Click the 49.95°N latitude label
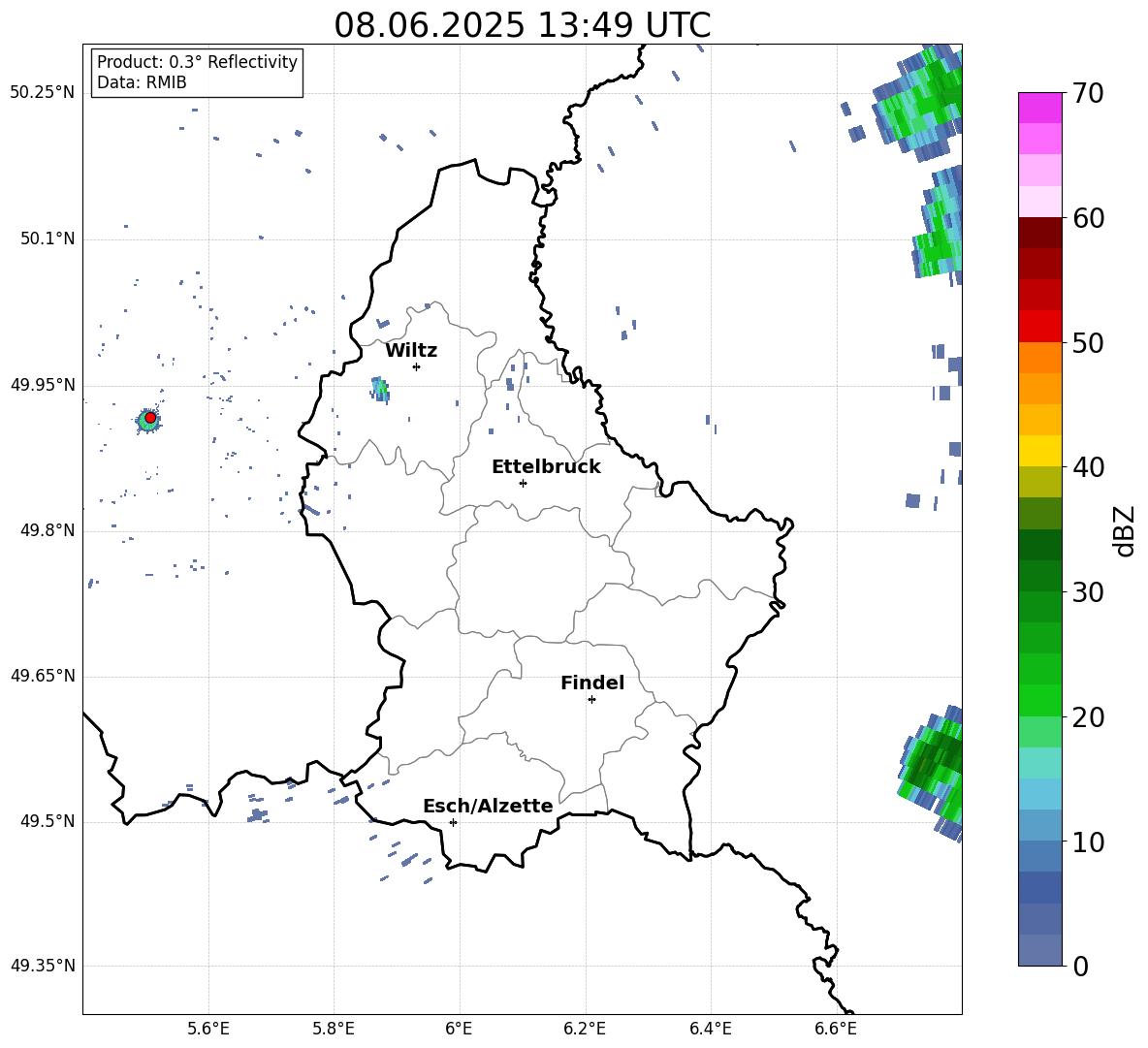The width and height of the screenshot is (1148, 1048). 43,384
